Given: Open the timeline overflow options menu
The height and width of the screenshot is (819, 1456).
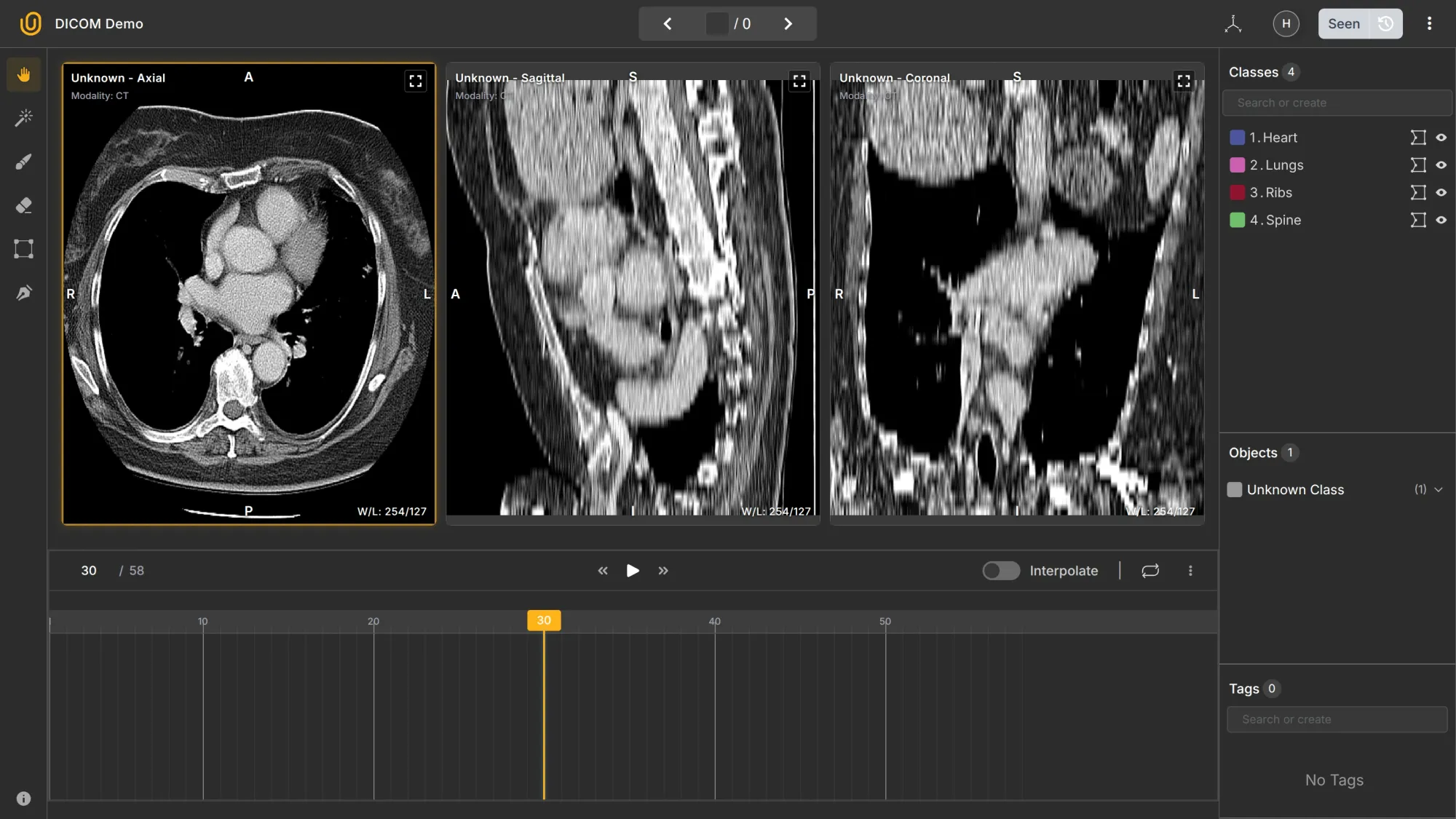Looking at the screenshot, I should [1190, 571].
